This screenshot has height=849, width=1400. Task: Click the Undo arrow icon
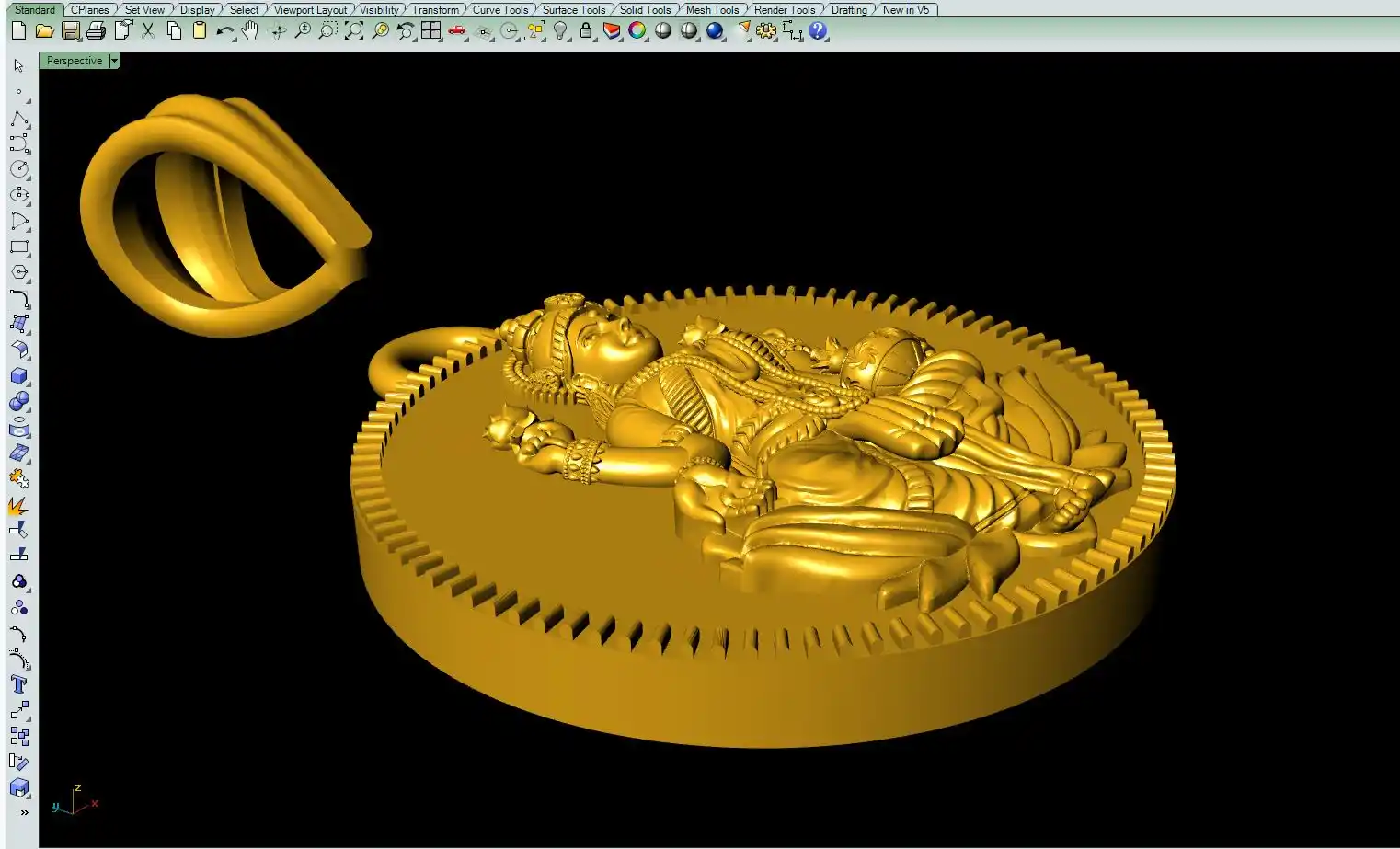coord(224,31)
